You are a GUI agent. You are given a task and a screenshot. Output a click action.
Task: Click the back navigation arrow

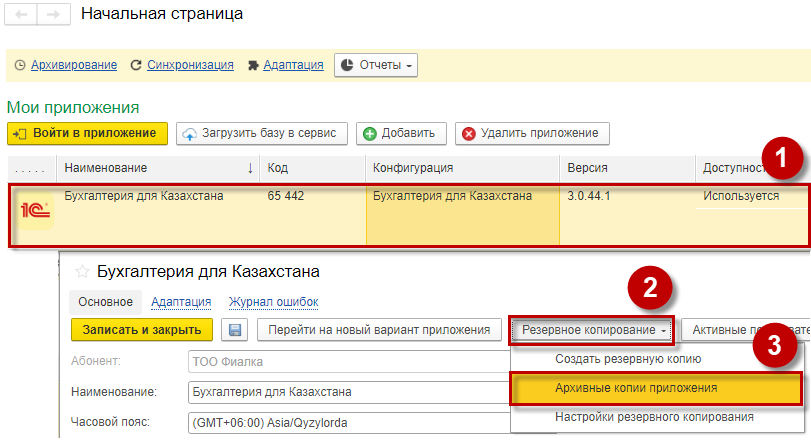(x=21, y=14)
